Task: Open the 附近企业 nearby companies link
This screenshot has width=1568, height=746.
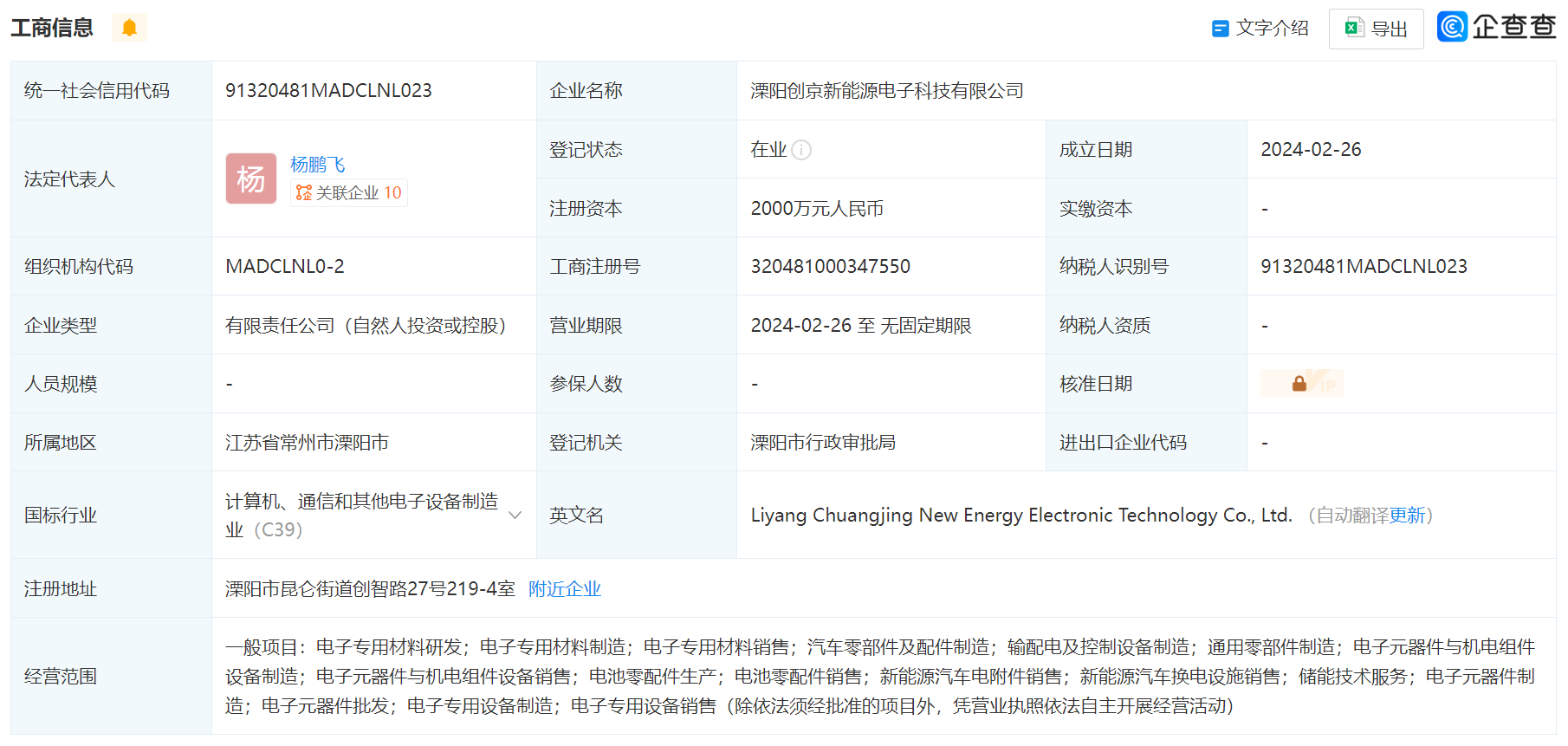Action: pos(564,589)
